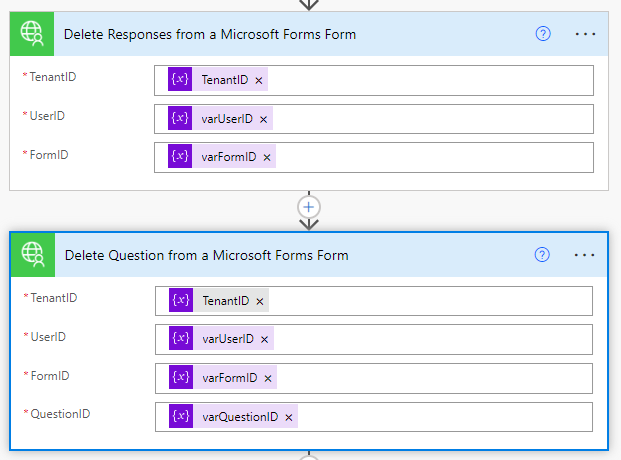621x460 pixels.
Task: Focus TenantID input field in Delete Question
Action: click(374, 301)
